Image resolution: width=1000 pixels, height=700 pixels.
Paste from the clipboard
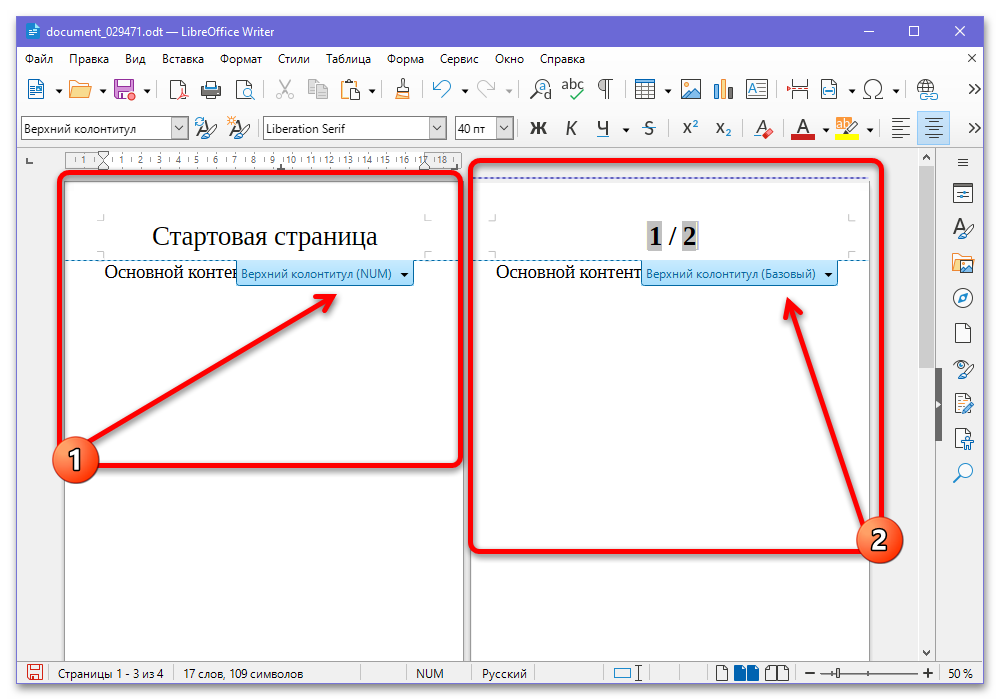tap(349, 90)
